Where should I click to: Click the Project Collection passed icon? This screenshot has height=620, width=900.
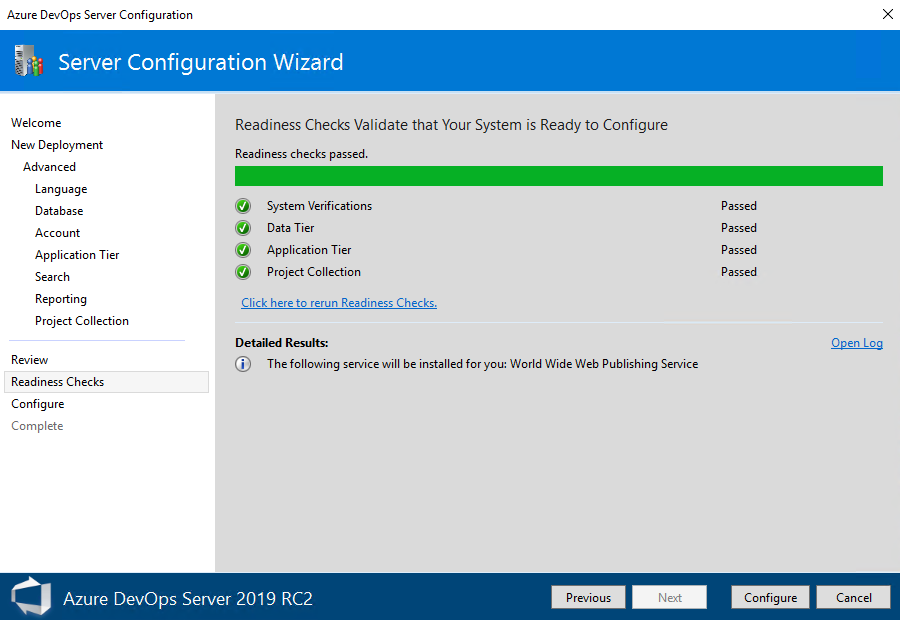242,272
